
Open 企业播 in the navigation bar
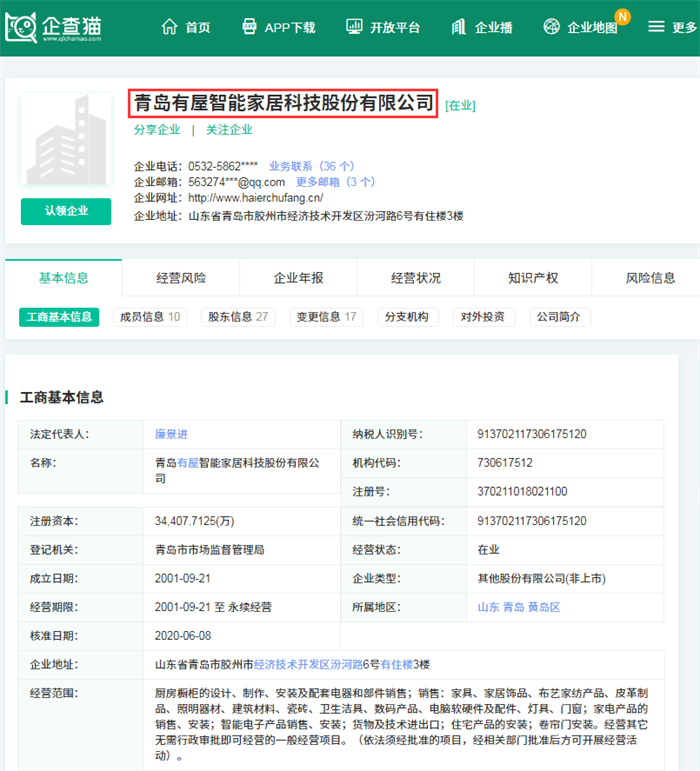(494, 28)
